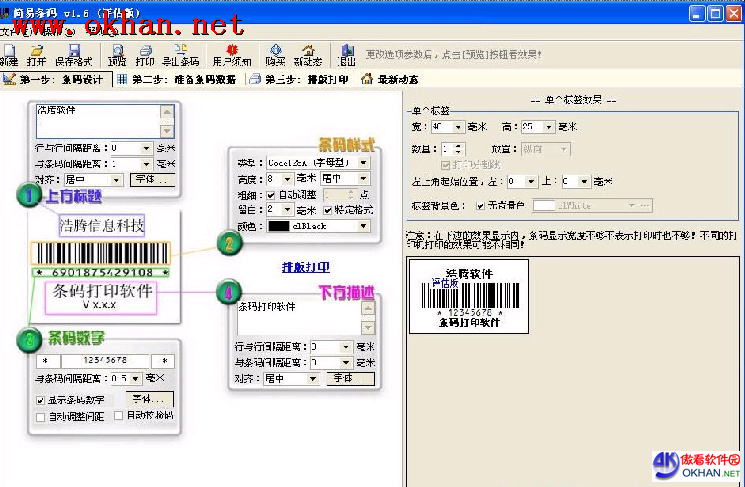Screen dimensions: 745x487
Task: Open the 用户须知 red notice icon
Action: tap(231, 55)
